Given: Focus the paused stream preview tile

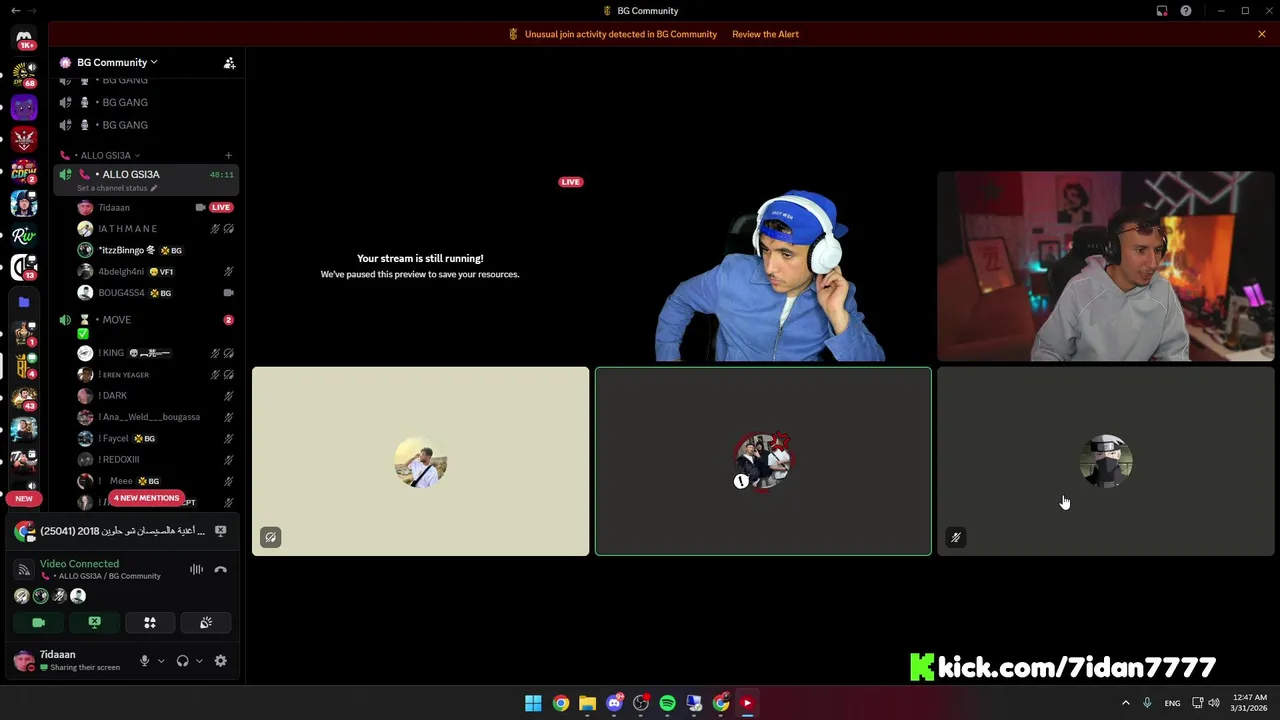Looking at the screenshot, I should [420, 267].
